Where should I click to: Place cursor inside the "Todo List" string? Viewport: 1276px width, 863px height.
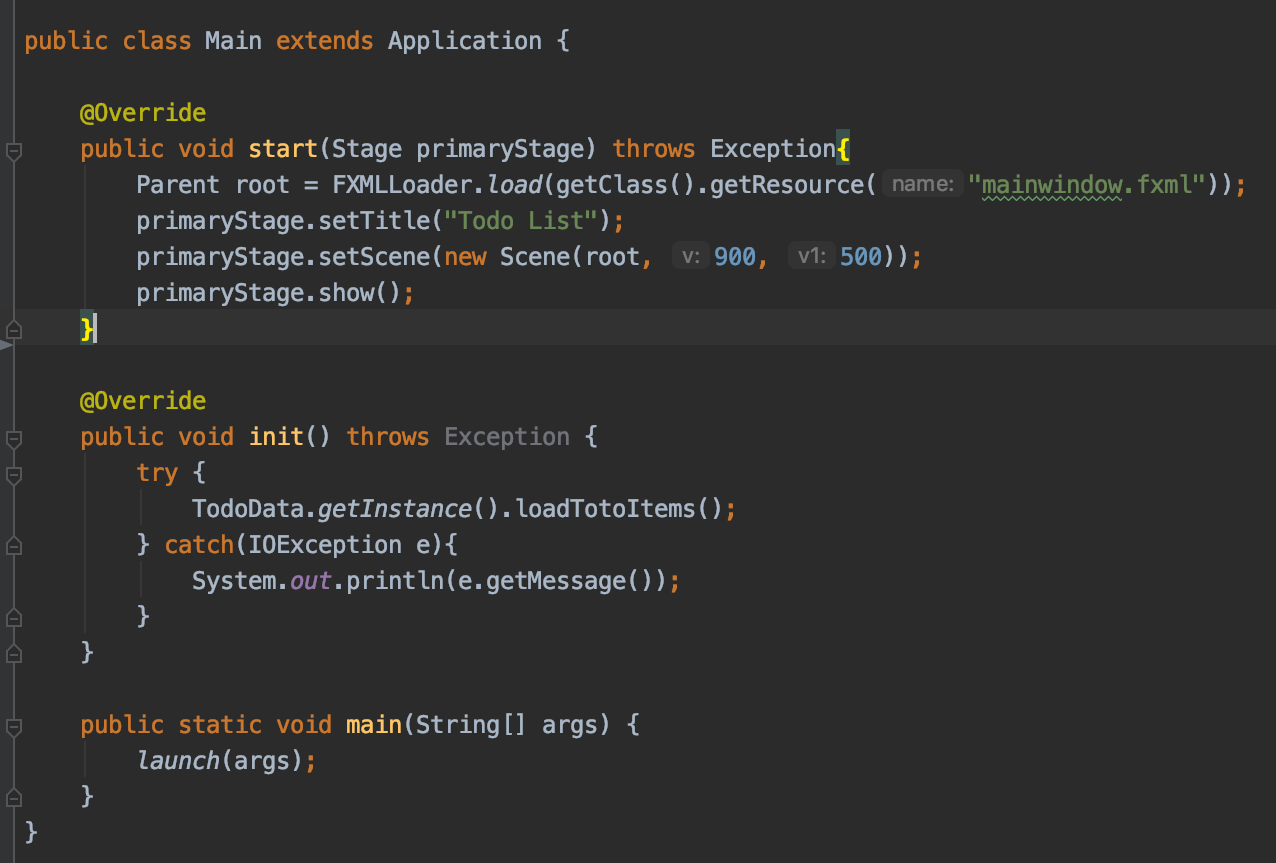coord(520,220)
